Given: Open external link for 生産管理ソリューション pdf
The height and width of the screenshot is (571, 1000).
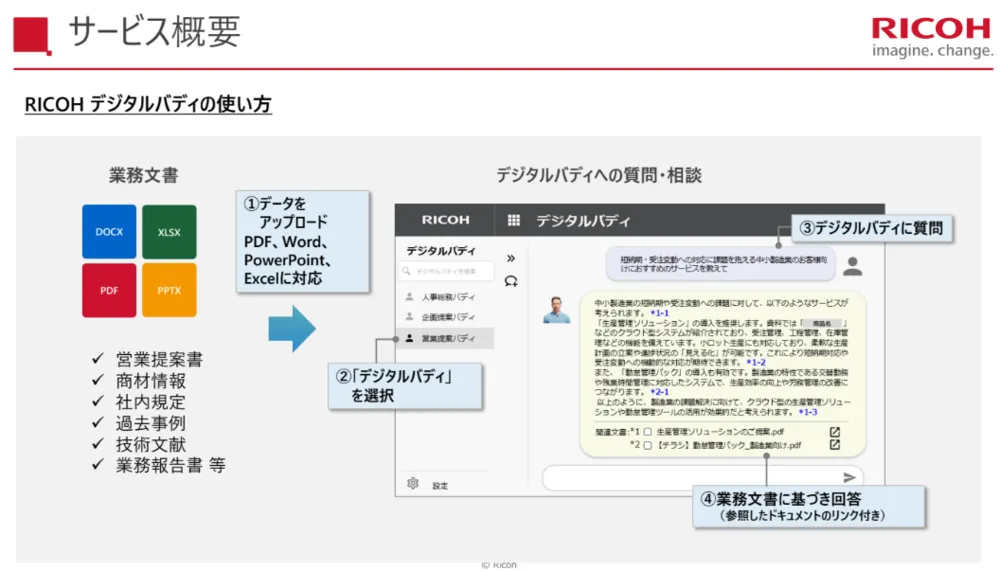Looking at the screenshot, I should (834, 432).
